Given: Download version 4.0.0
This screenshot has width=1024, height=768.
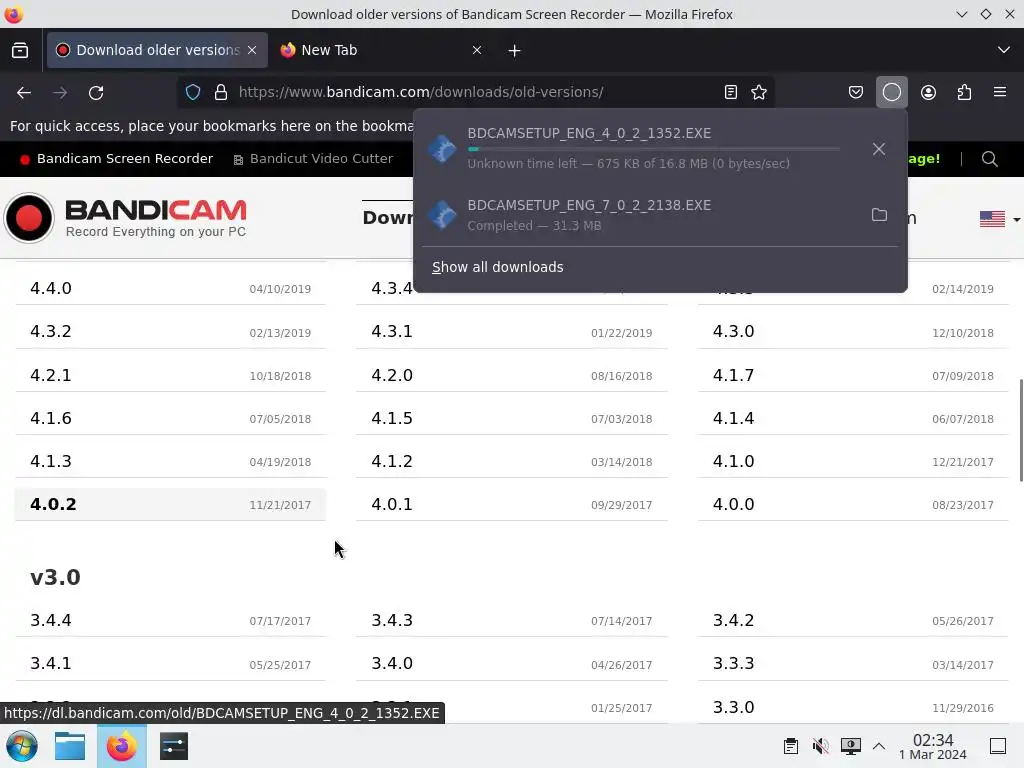Looking at the screenshot, I should (x=853, y=505).
